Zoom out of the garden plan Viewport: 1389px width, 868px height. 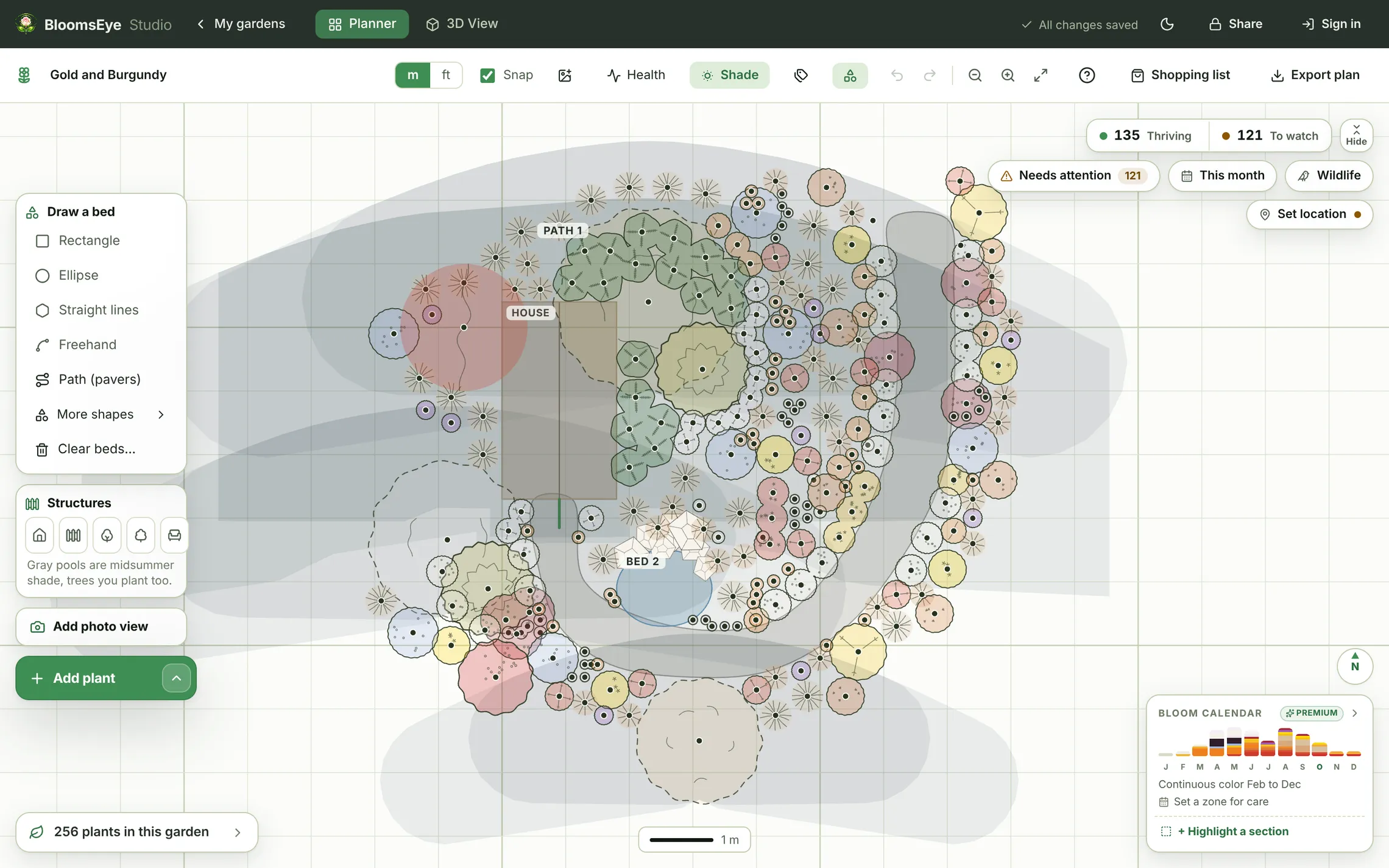point(975,76)
